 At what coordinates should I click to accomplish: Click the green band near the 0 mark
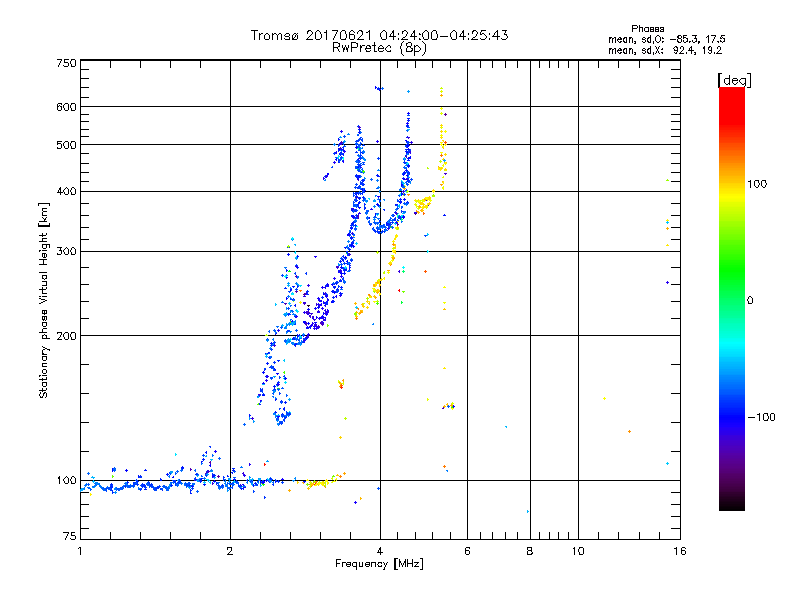click(731, 300)
